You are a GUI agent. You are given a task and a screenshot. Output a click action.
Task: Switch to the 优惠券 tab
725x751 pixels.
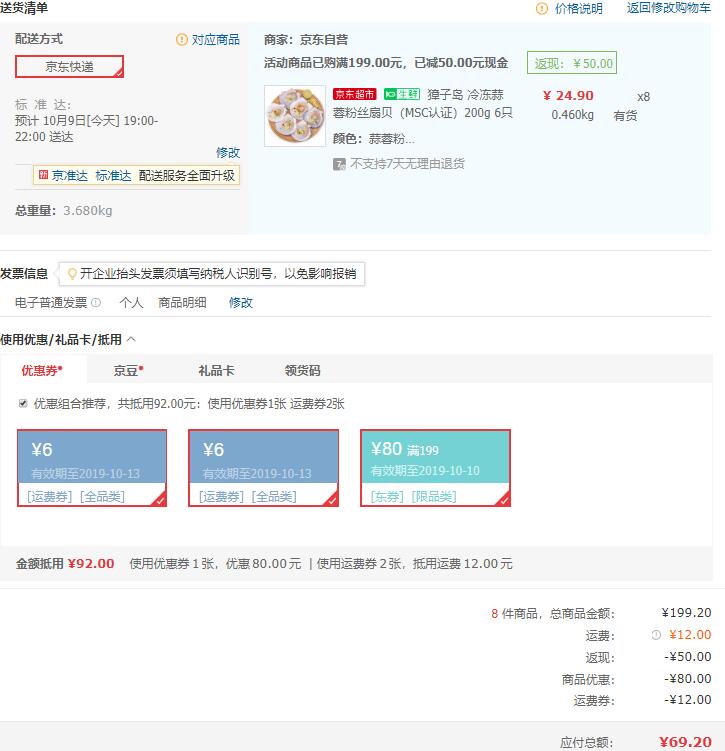point(42,370)
